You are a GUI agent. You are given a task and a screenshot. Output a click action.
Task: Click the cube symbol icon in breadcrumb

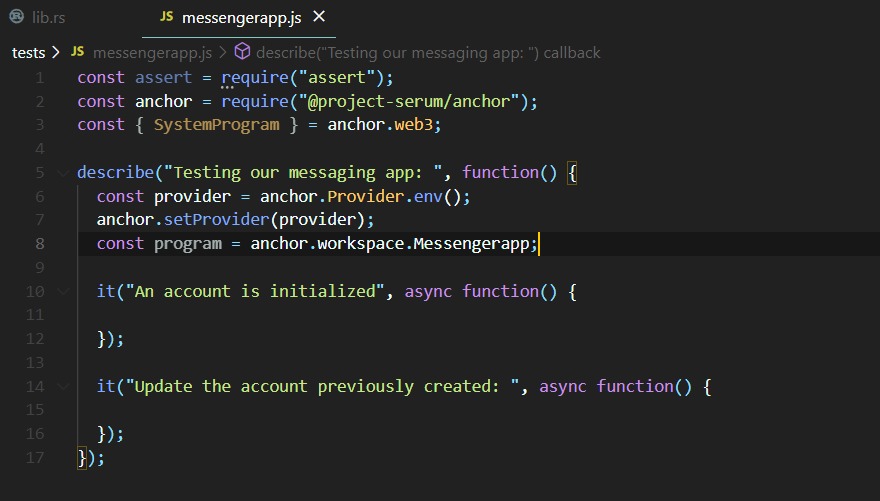click(x=242, y=52)
